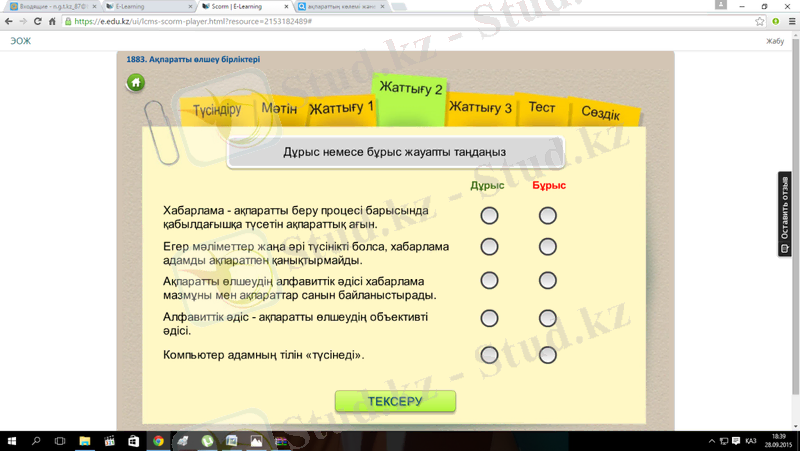Click the browser address bar URL

click(200, 21)
